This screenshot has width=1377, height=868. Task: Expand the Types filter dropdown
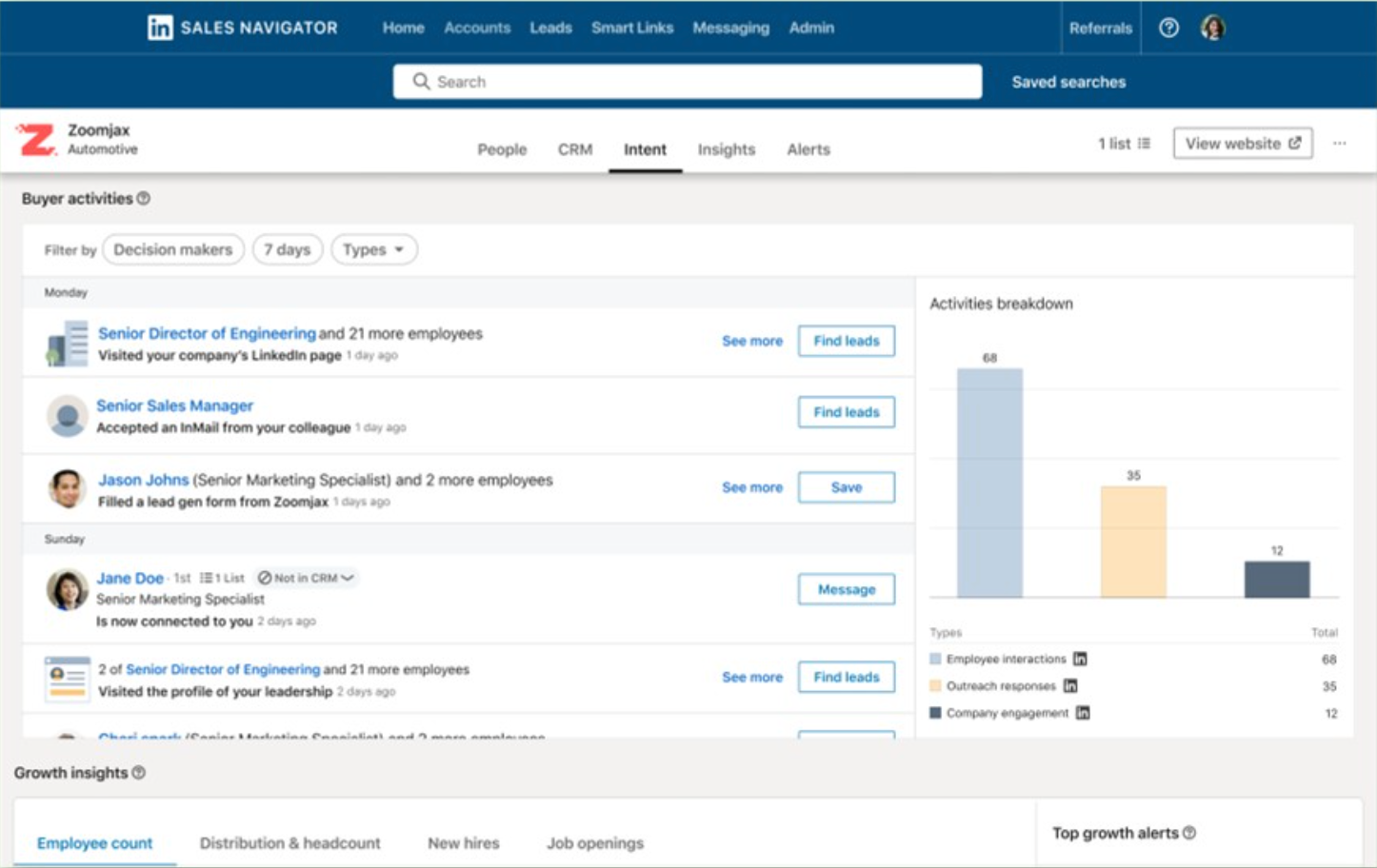(374, 249)
